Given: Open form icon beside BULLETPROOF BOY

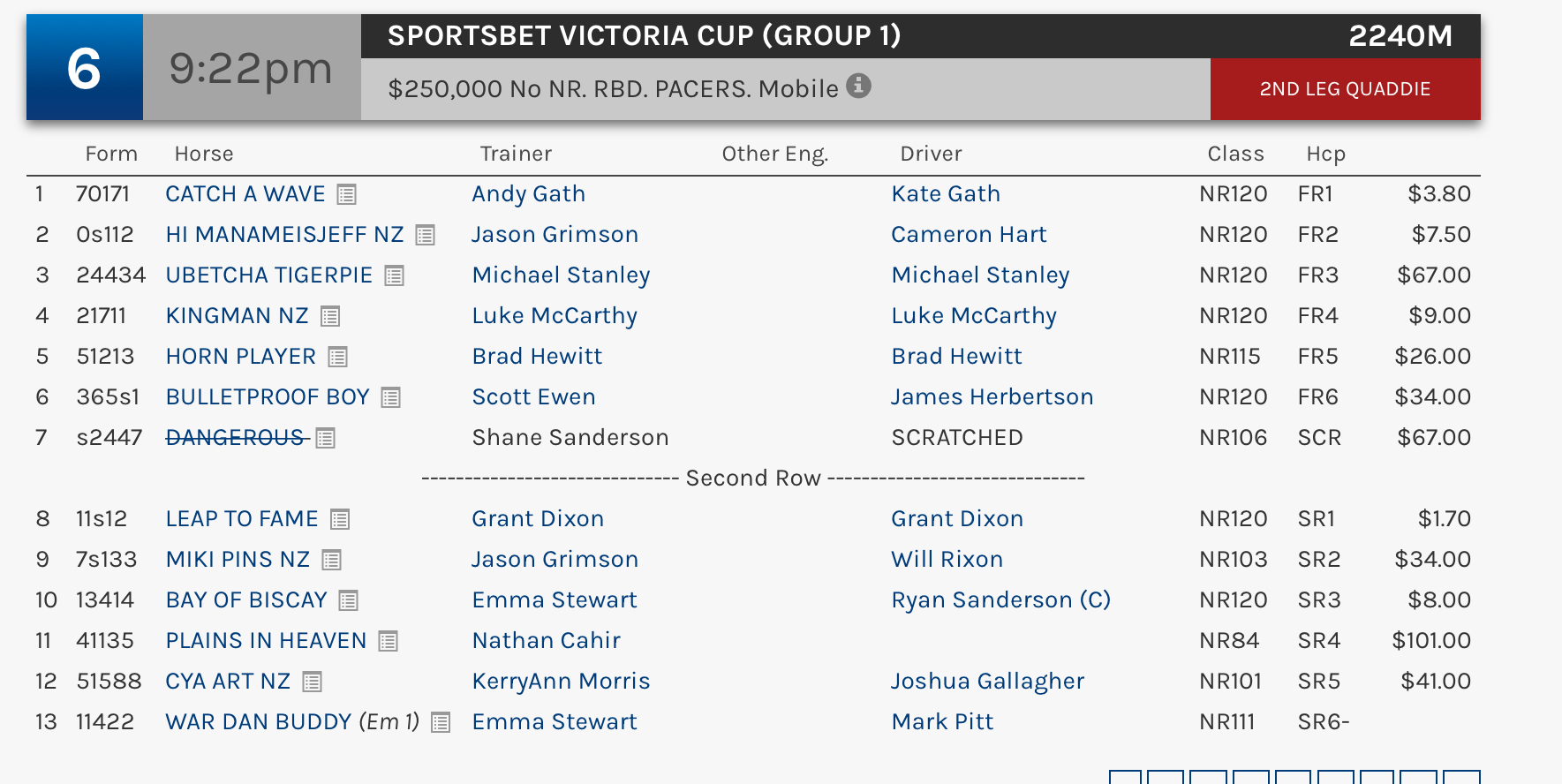Looking at the screenshot, I should pos(391,397).
